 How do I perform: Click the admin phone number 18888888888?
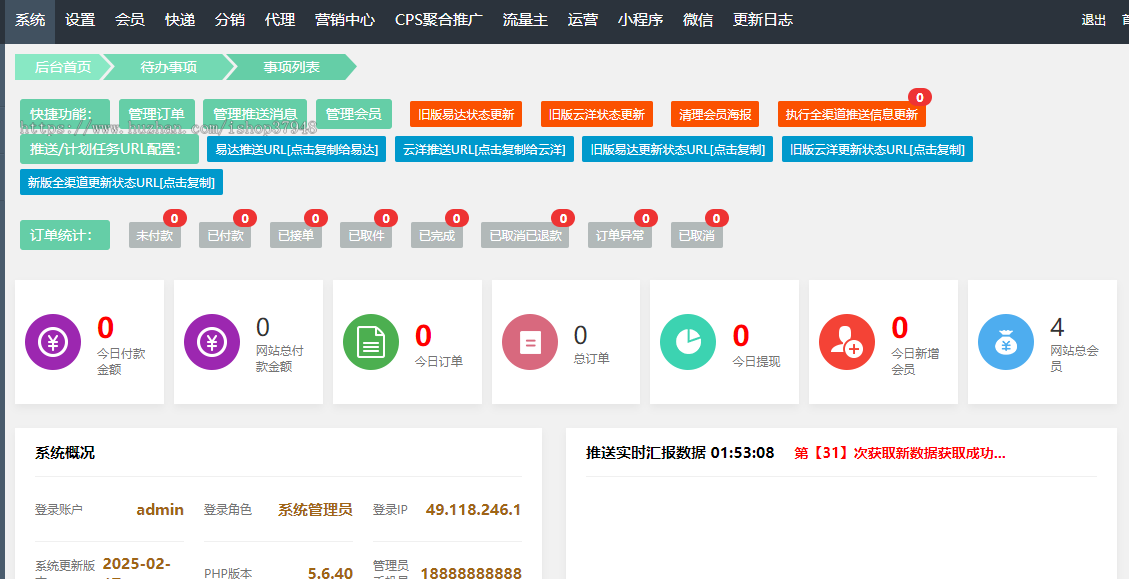[471, 573]
